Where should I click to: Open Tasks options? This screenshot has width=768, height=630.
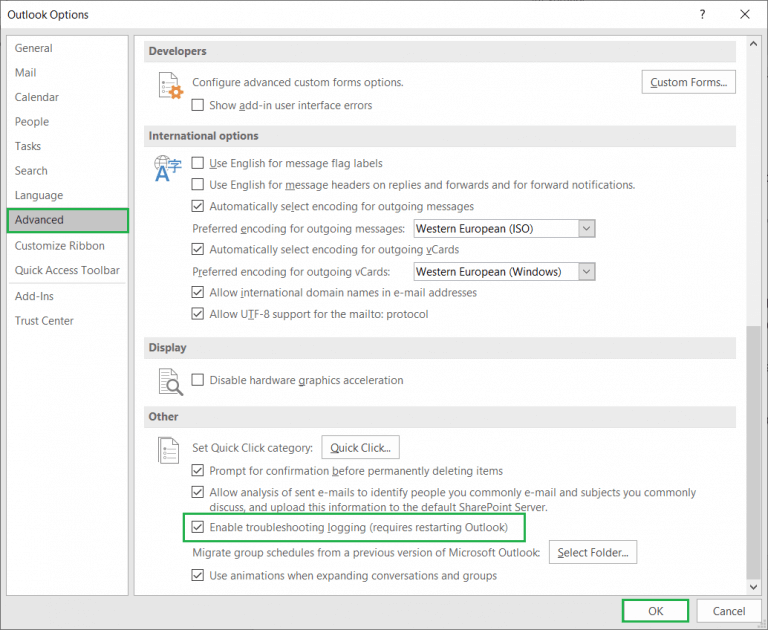coord(68,146)
